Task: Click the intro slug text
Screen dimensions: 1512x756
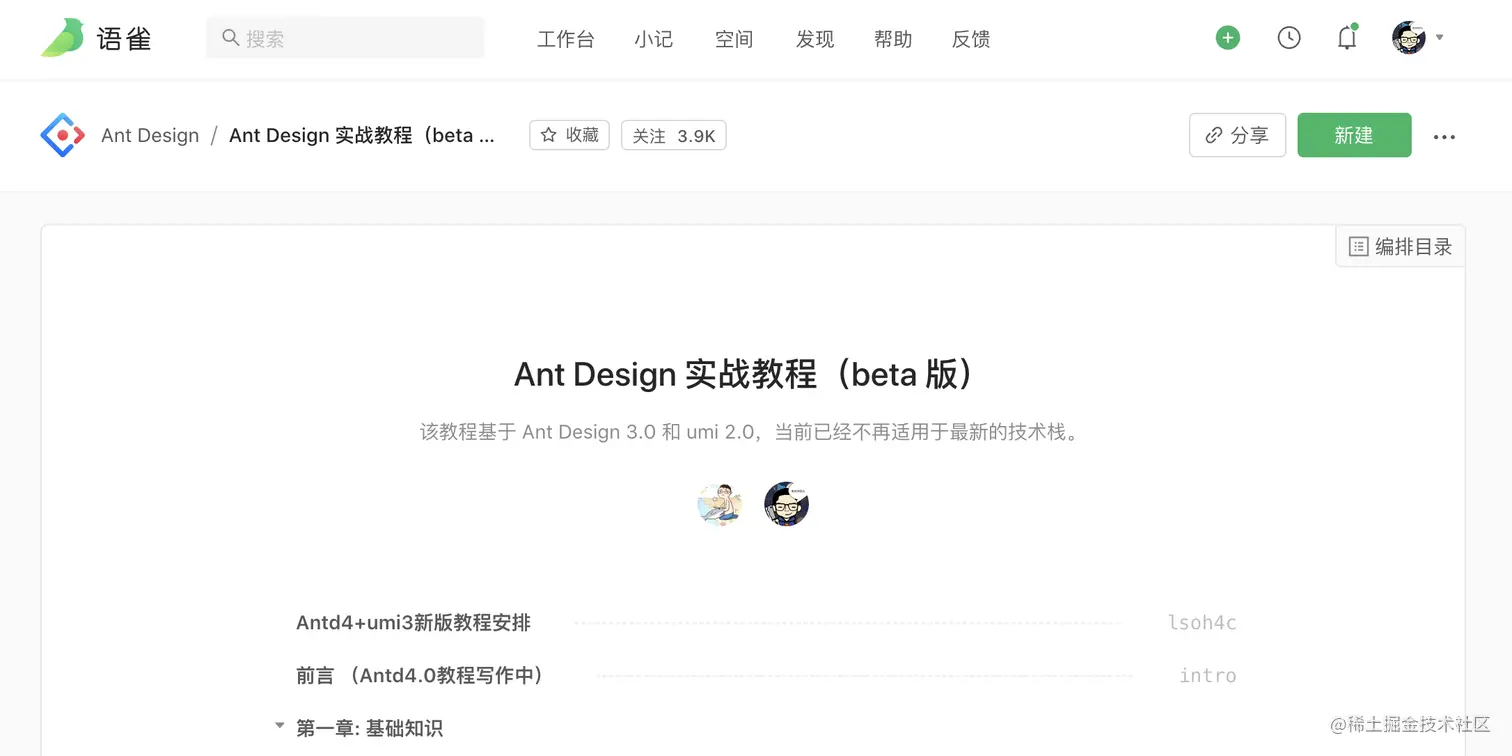Action: point(1208,676)
